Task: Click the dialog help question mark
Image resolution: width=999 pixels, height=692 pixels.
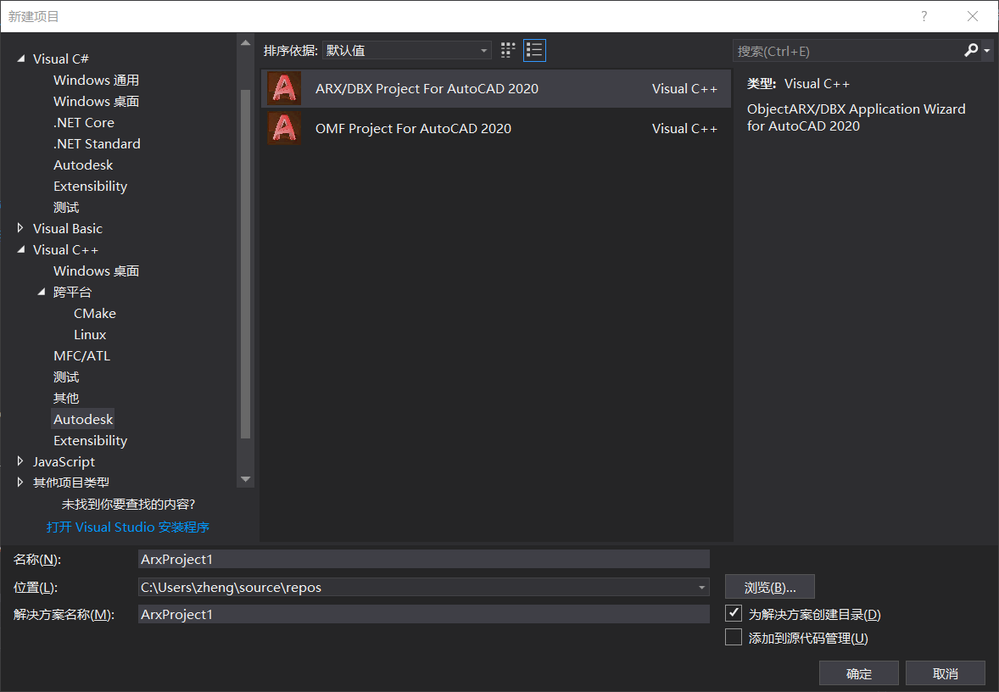Action: tap(923, 15)
